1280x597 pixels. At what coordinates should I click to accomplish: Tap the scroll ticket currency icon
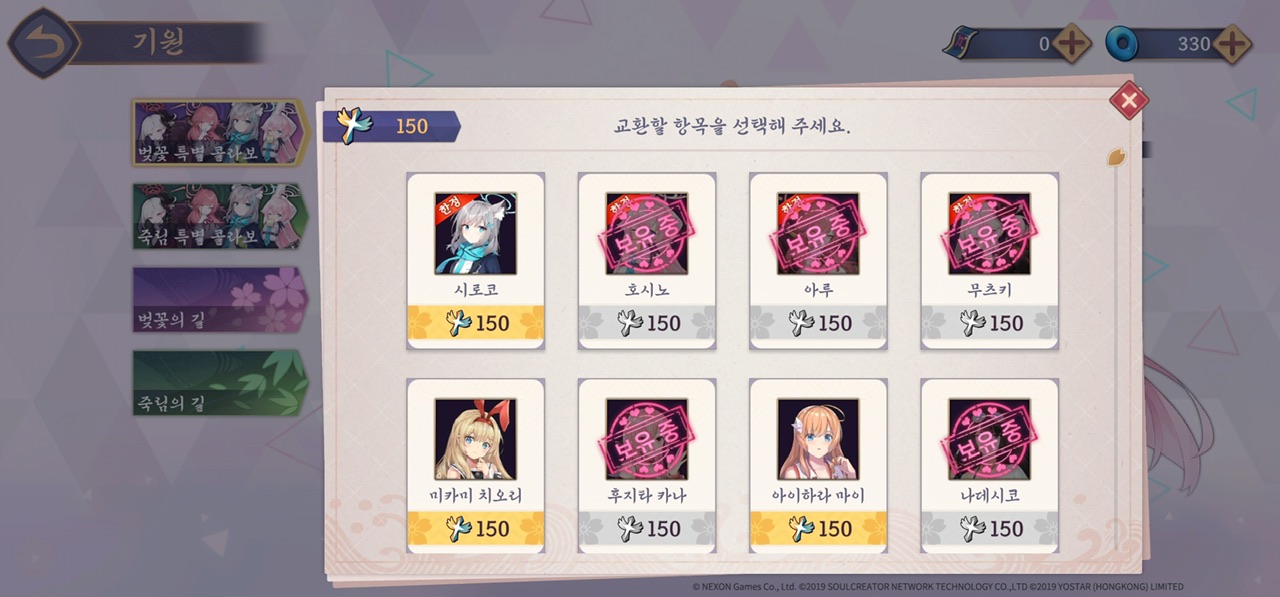[x=962, y=44]
